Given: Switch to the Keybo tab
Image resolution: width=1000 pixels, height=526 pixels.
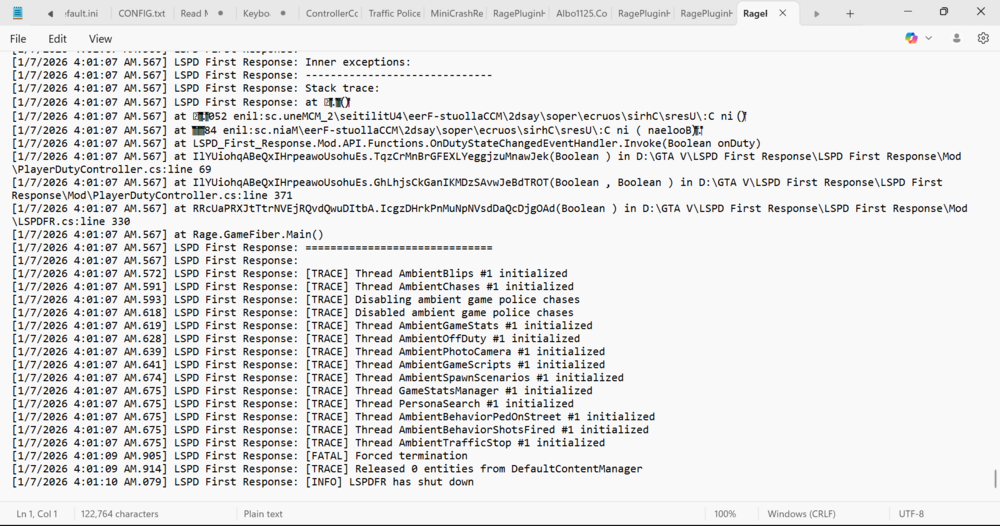Looking at the screenshot, I should pyautogui.click(x=256, y=13).
